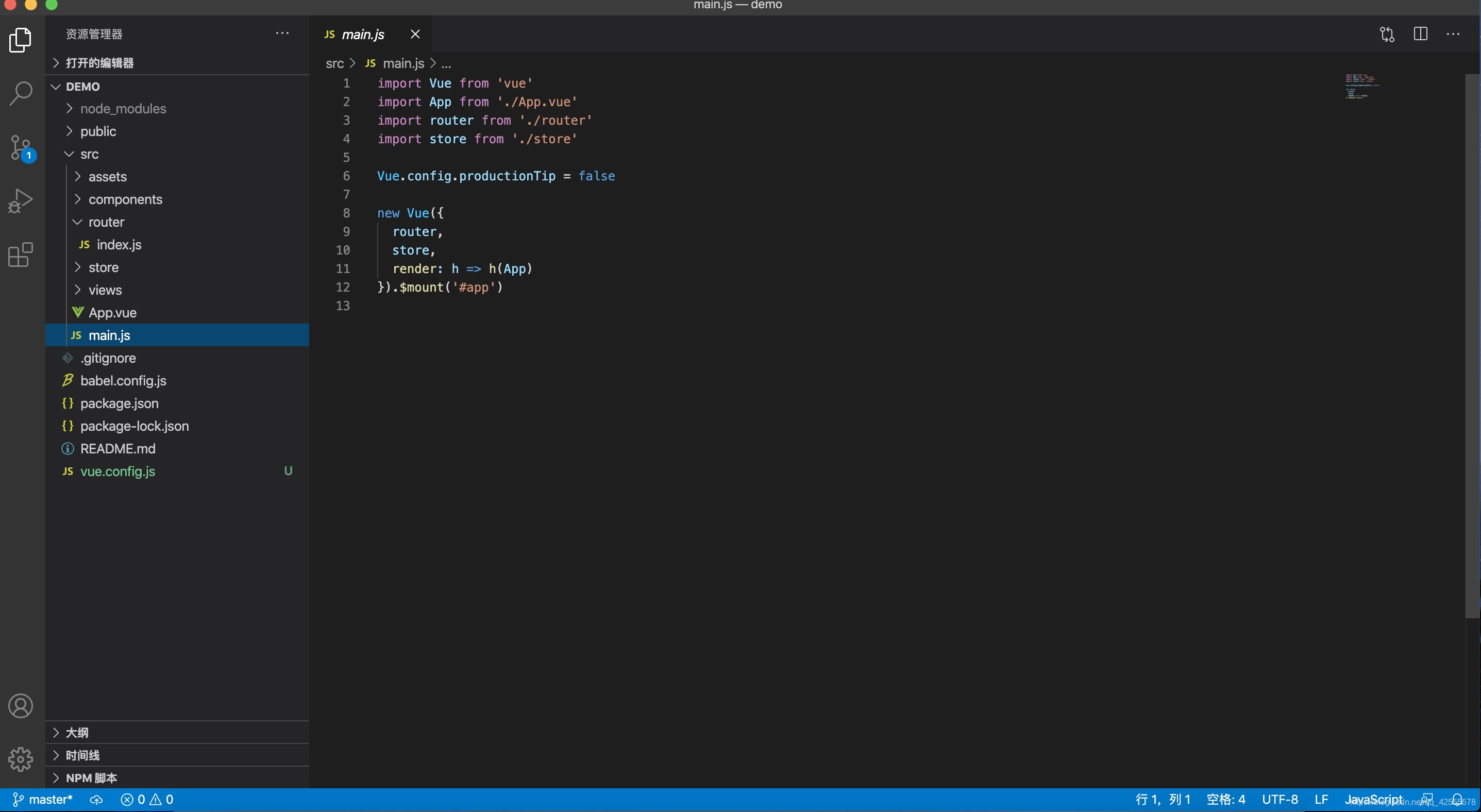
Task: Expand the views folder
Action: [x=177, y=290]
